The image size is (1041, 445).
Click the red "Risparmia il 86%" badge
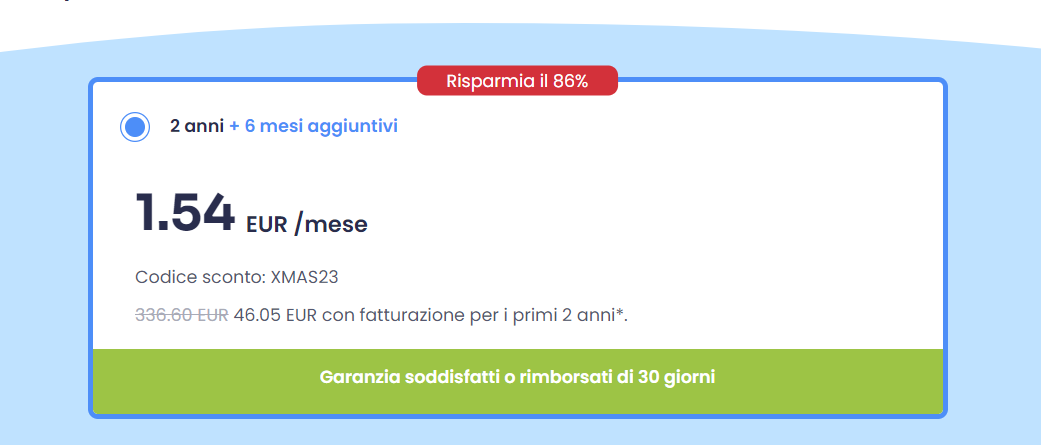tap(517, 81)
